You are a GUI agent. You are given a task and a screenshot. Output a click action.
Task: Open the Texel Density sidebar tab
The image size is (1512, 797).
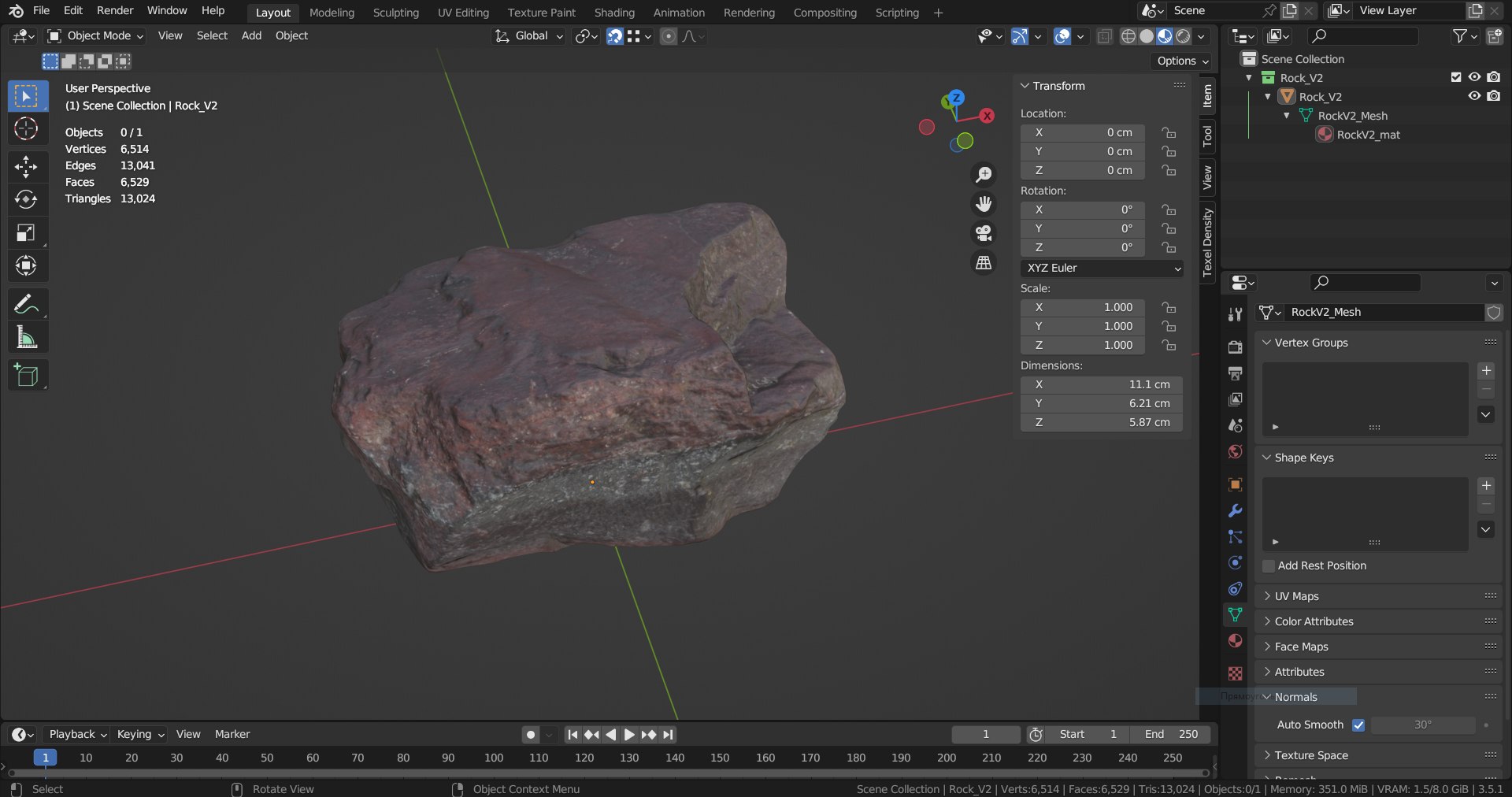pos(1207,243)
